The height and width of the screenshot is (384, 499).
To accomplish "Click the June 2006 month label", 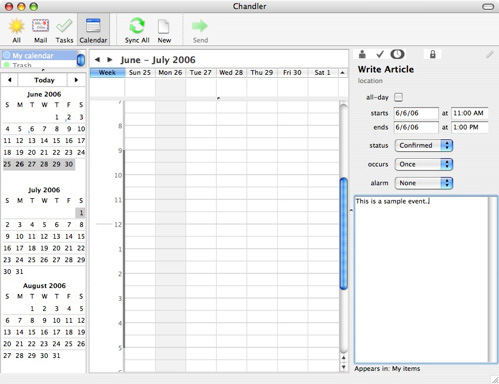I will (x=44, y=94).
